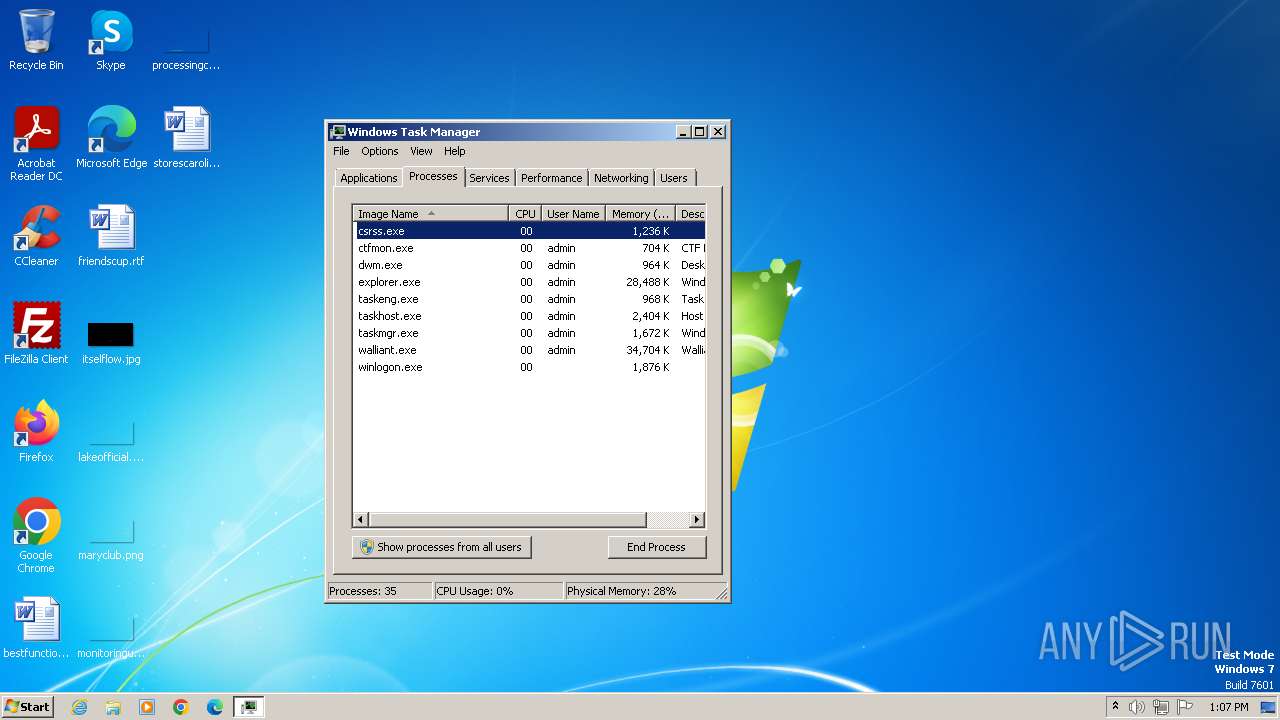The image size is (1280, 720).
Task: Launch Microsoft Edge from the desktop
Action: click(111, 138)
